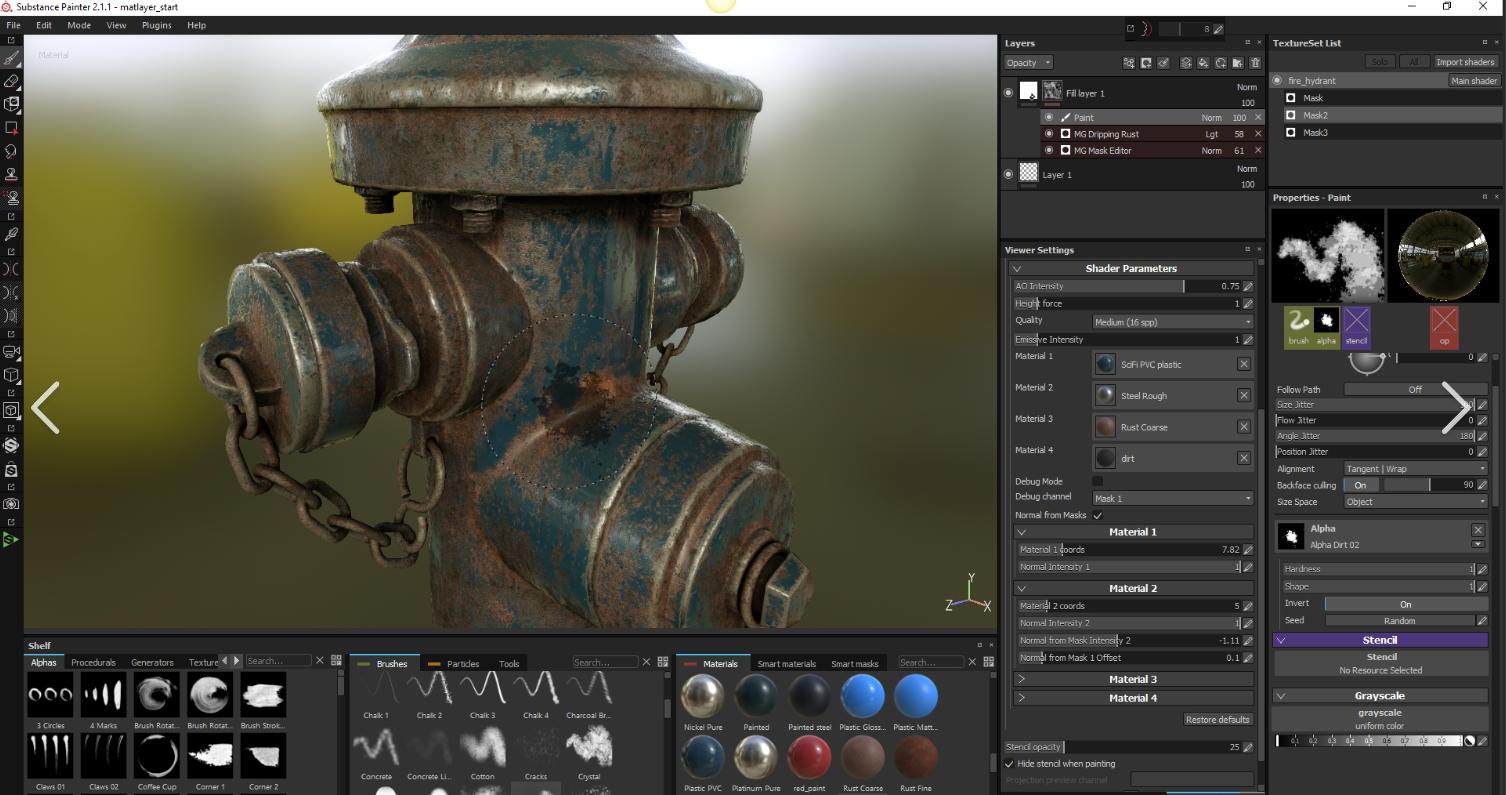The width and height of the screenshot is (1506, 795).
Task: Remove the MG Dripping Rust effect
Action: [1258, 134]
